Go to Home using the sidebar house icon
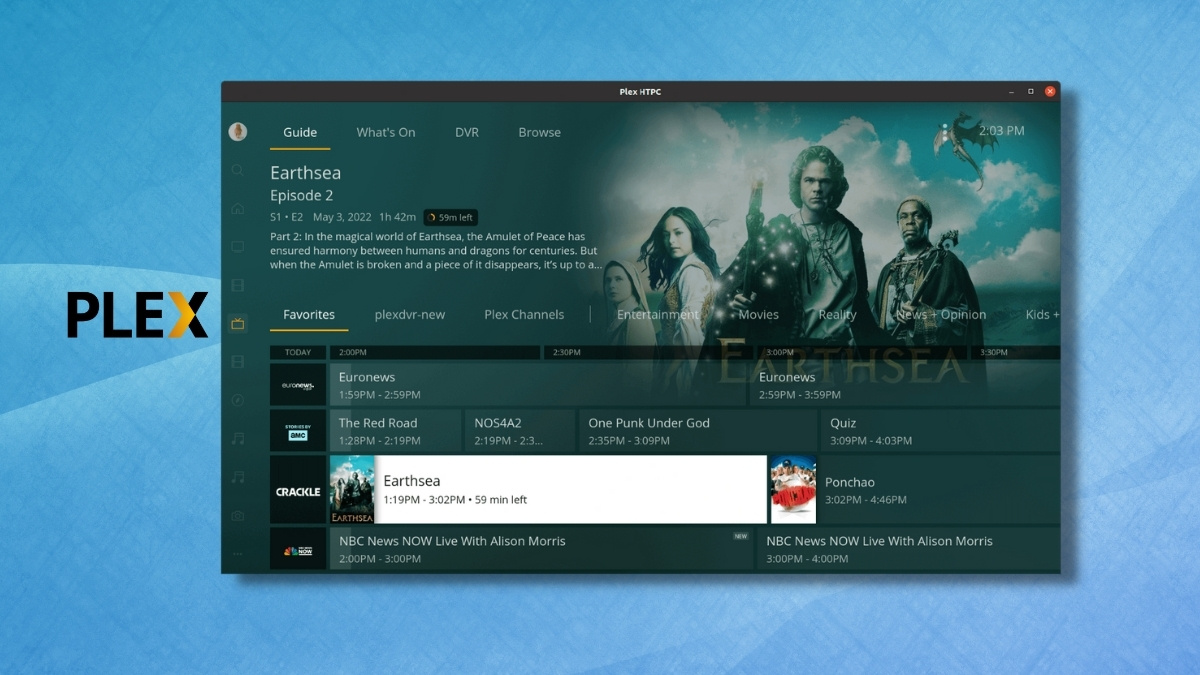 pyautogui.click(x=237, y=208)
